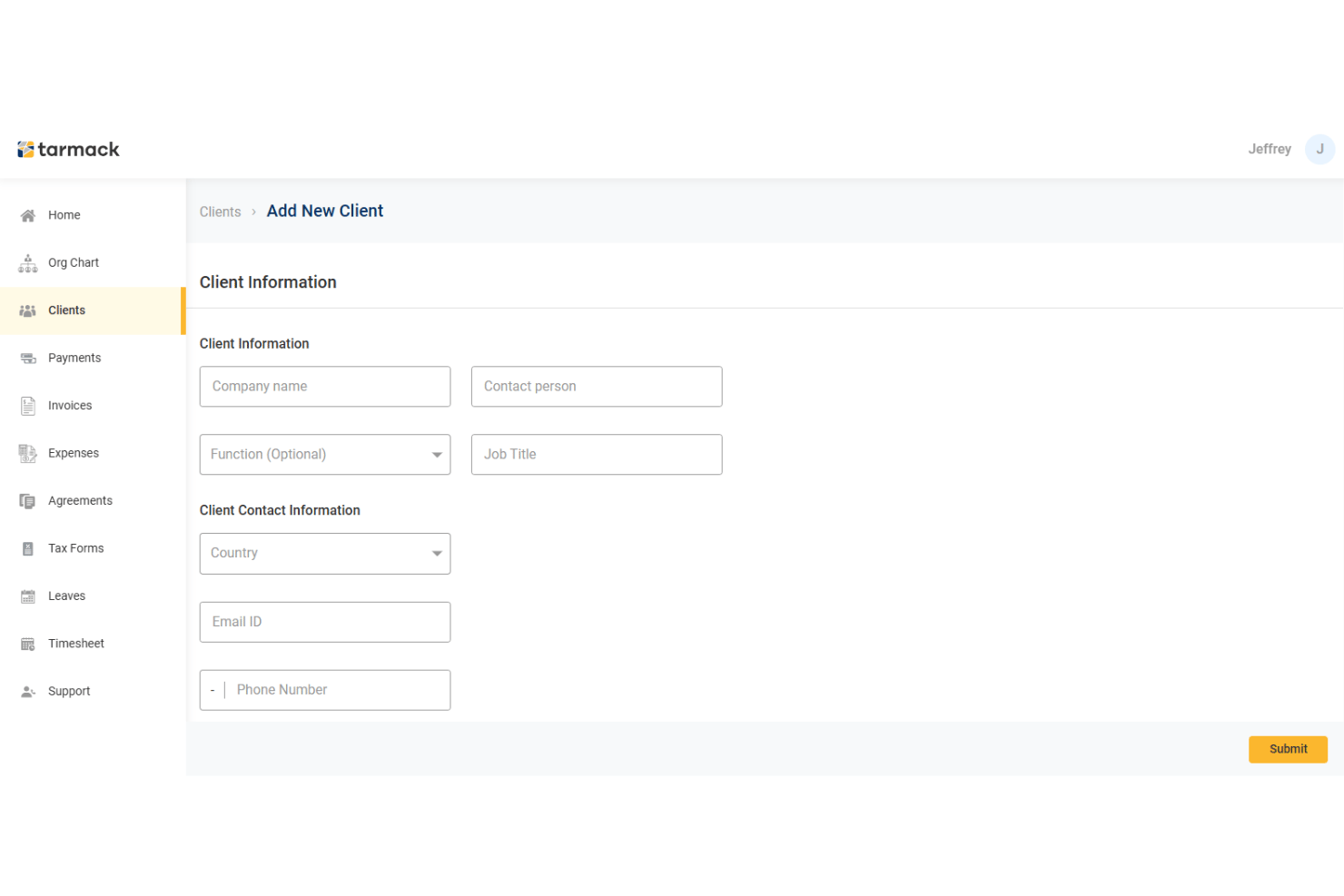View the Timesheet page
Screen dimensions: 1344x896
click(93, 644)
